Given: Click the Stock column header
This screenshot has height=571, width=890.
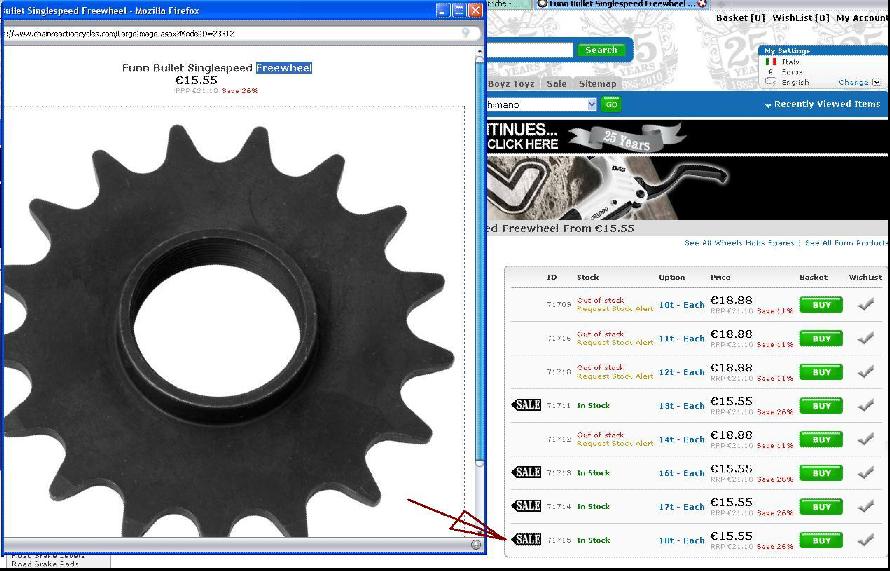Looking at the screenshot, I should pos(588,278).
